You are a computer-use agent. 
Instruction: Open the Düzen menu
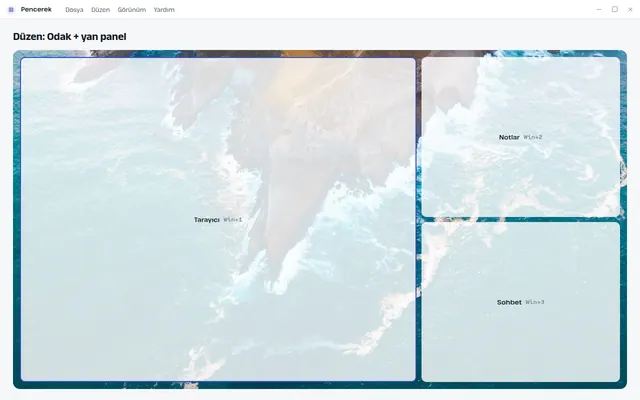click(100, 9)
